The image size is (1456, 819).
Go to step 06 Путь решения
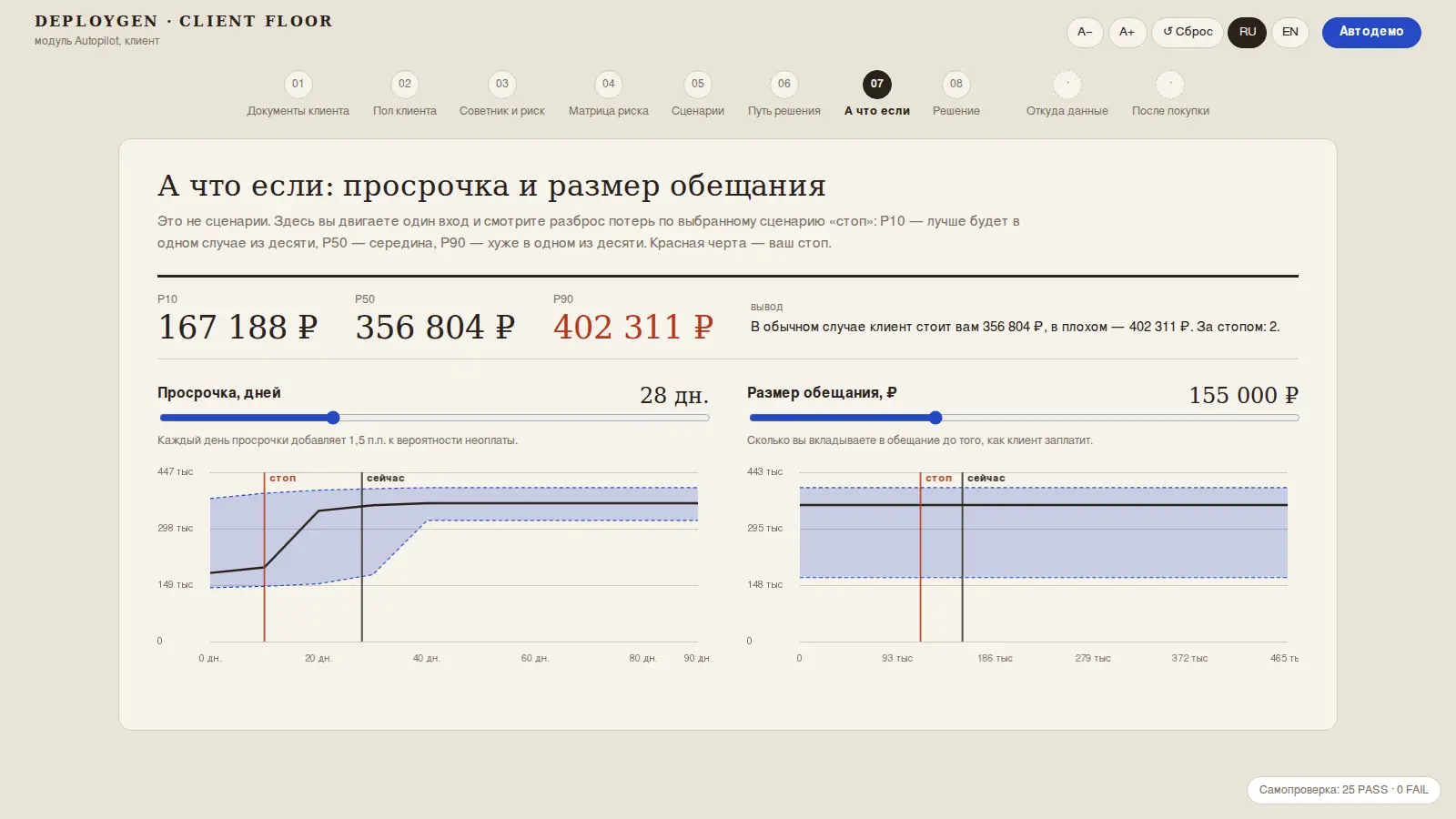click(x=784, y=95)
